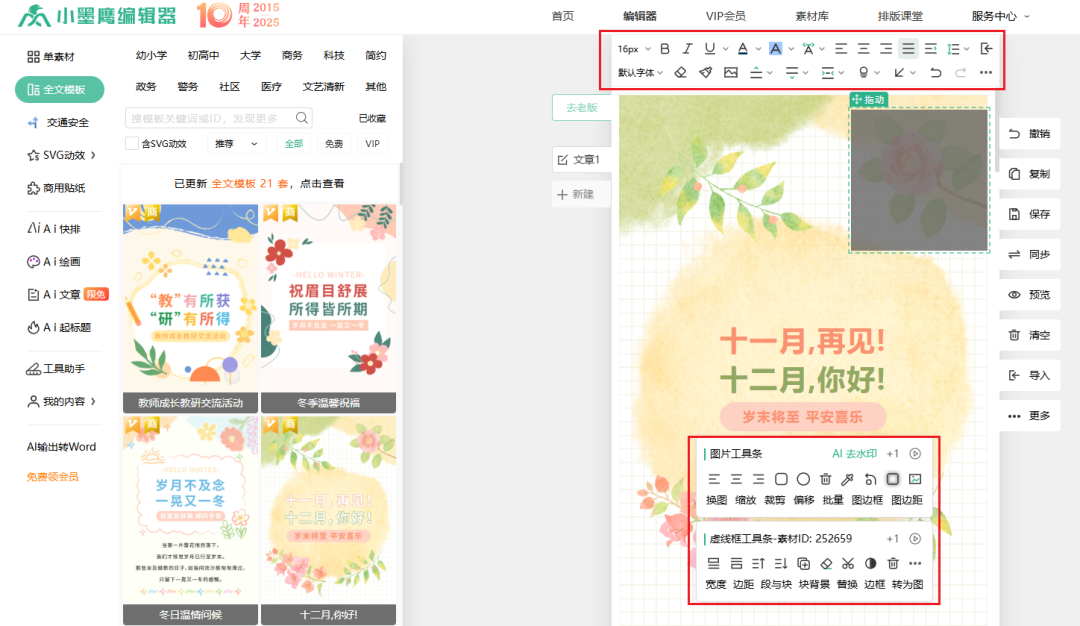The width and height of the screenshot is (1080, 626).
Task: Click the highlight color A swatch
Action: click(776, 49)
